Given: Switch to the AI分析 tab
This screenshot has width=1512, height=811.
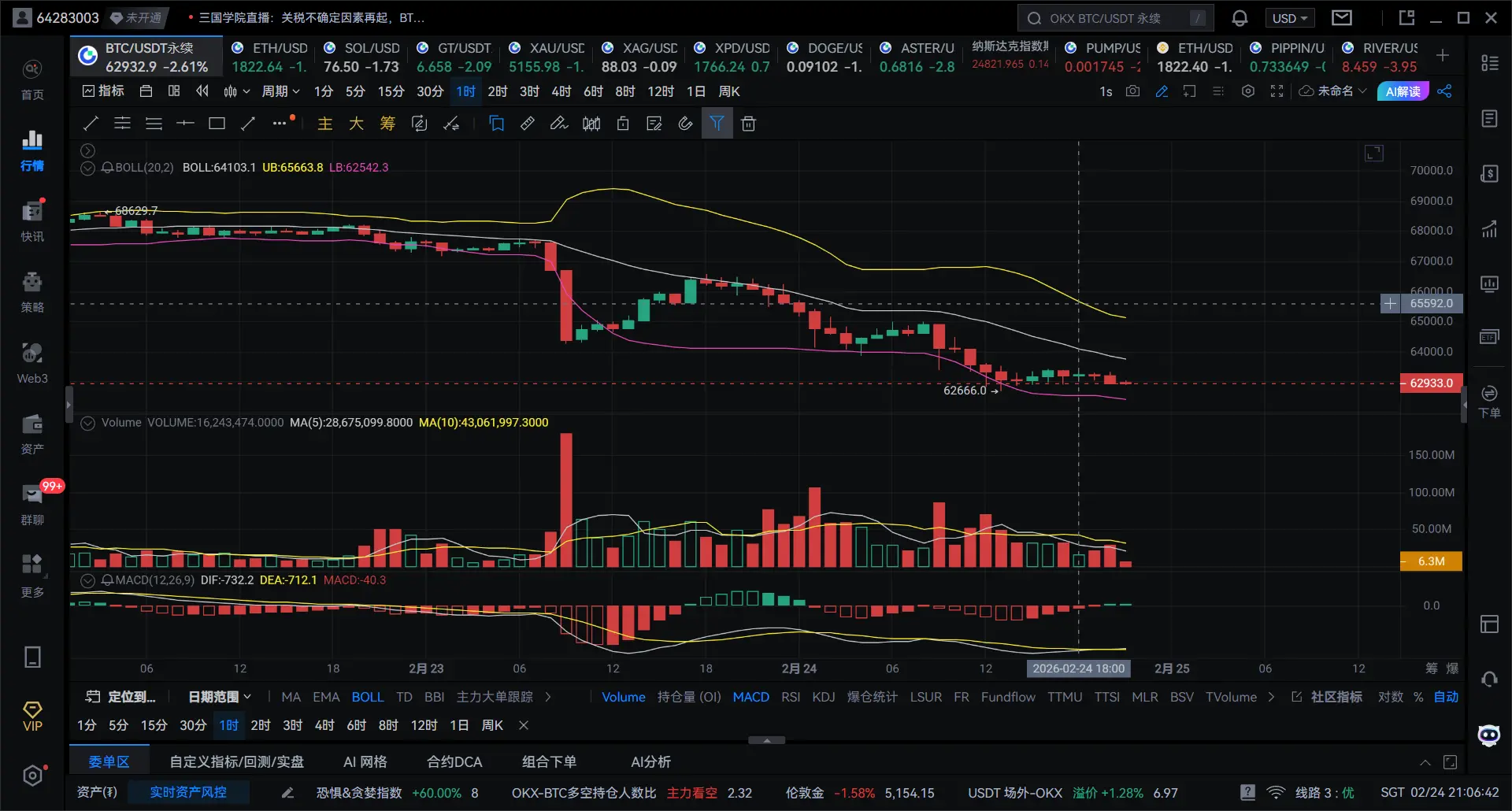Looking at the screenshot, I should pyautogui.click(x=650, y=761).
